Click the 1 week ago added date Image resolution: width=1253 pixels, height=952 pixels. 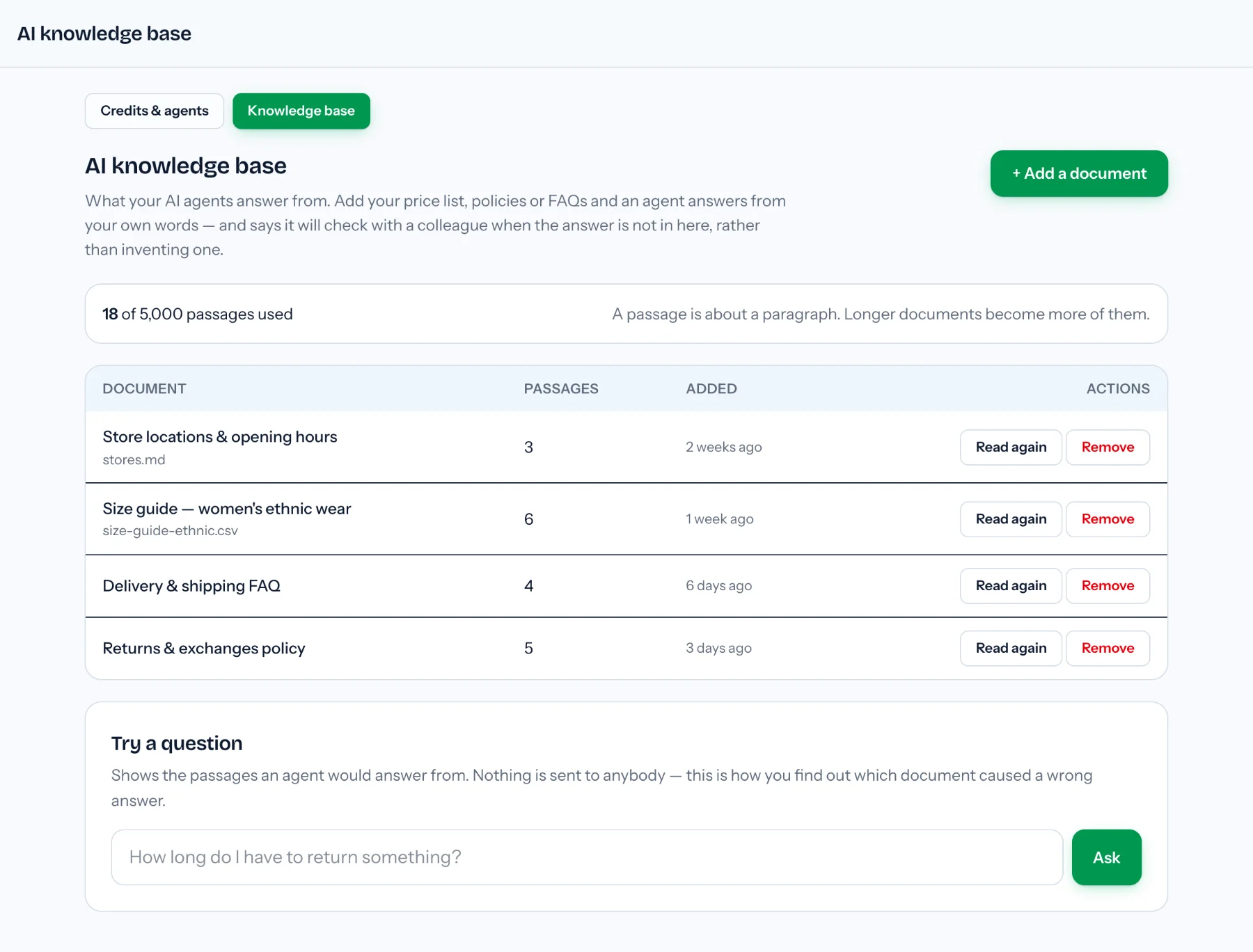click(x=720, y=519)
